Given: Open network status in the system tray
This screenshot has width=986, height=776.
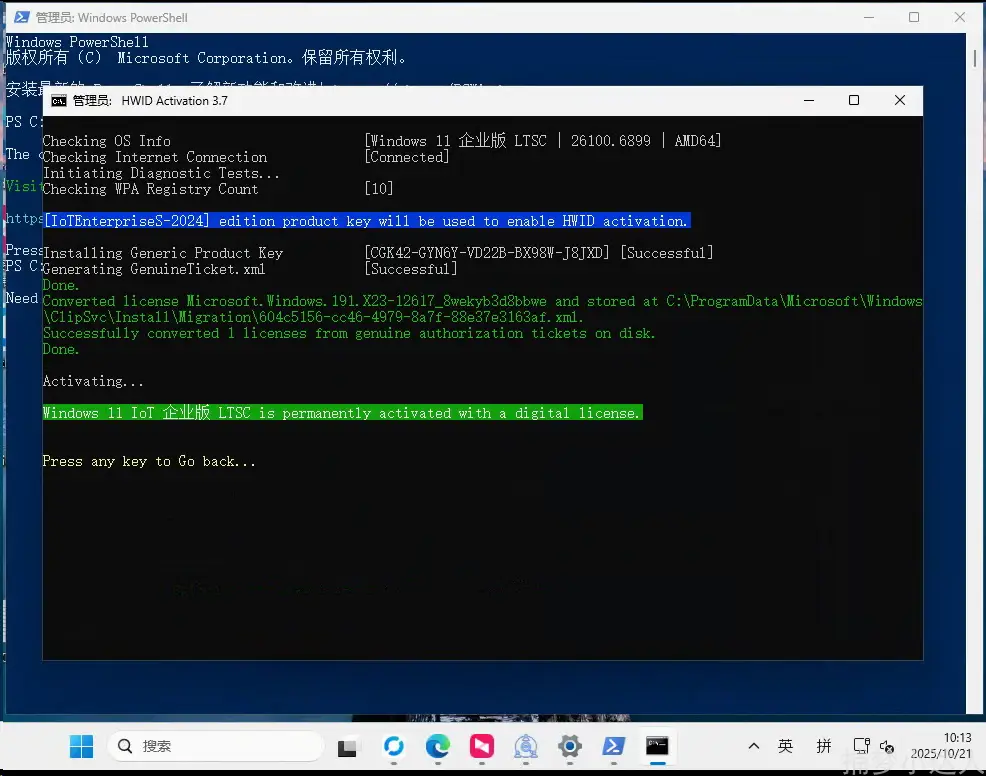Looking at the screenshot, I should click(861, 746).
